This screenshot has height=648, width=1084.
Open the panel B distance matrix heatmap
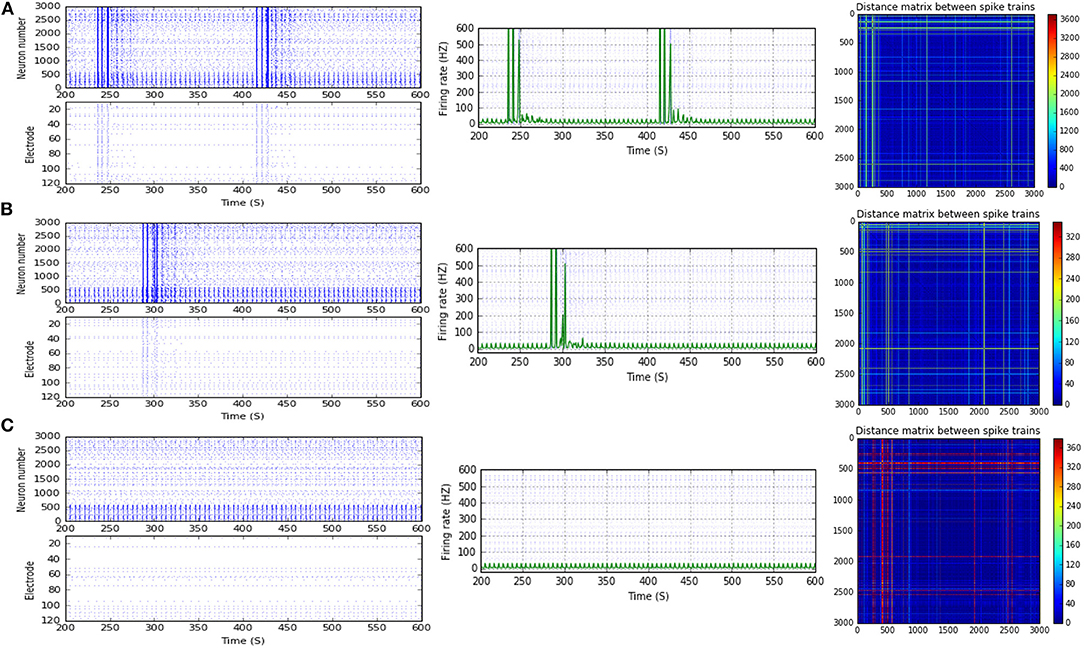(949, 313)
